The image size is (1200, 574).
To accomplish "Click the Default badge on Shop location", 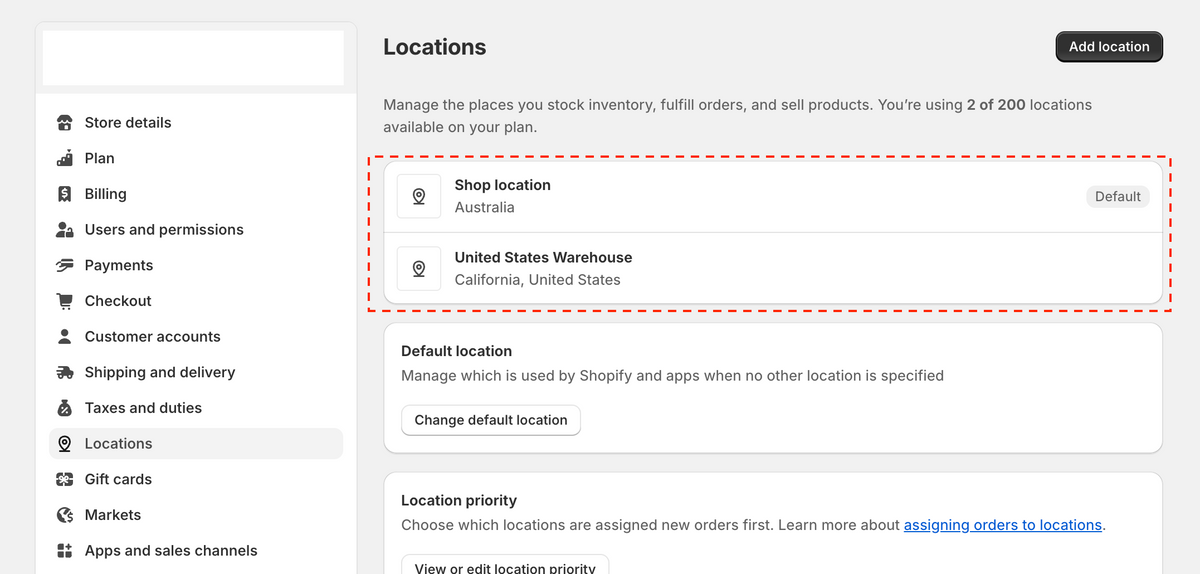I will click(x=1118, y=197).
